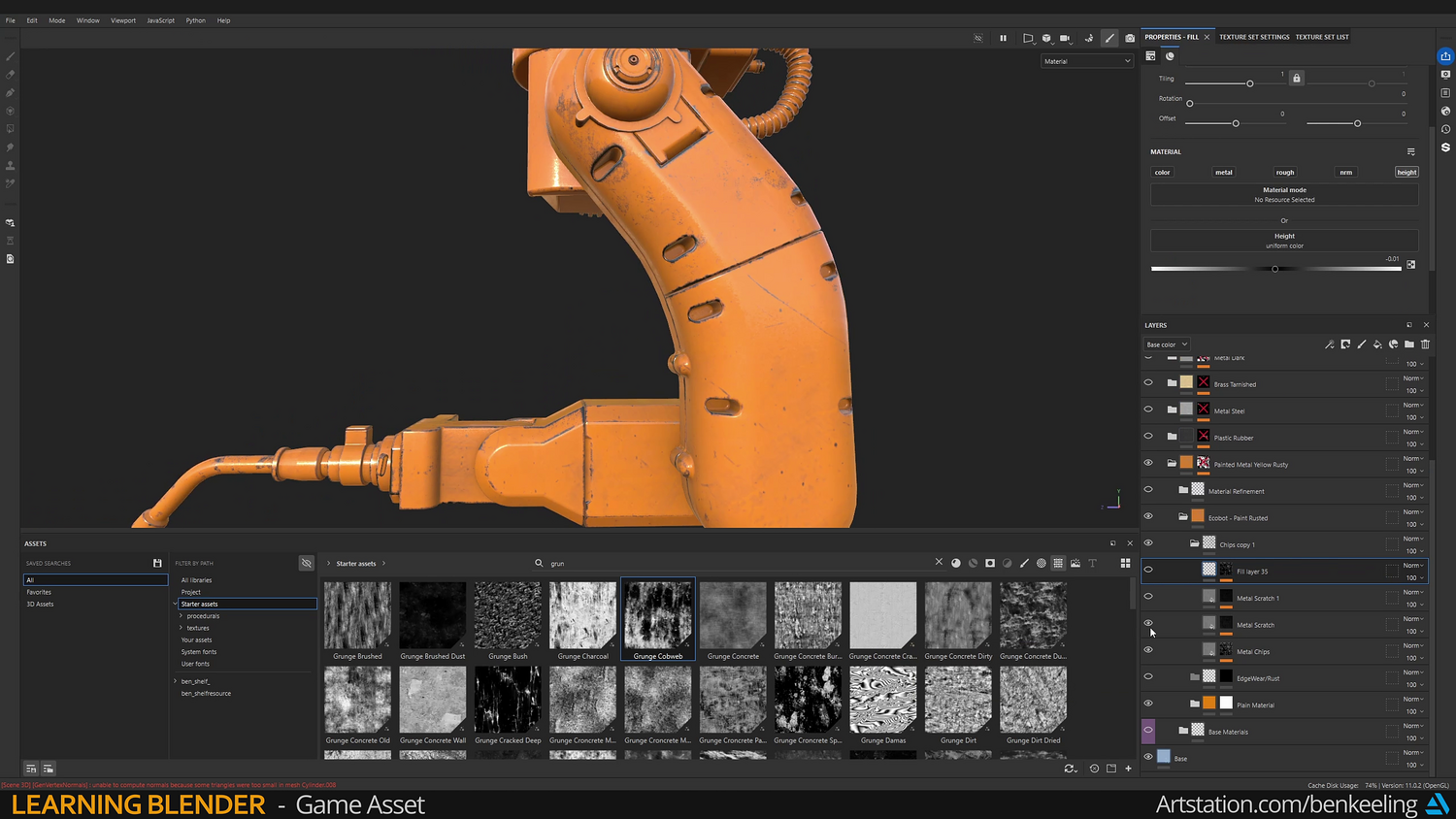Switch to Texture Set List tab
The width and height of the screenshot is (1456, 819).
coord(1322,37)
